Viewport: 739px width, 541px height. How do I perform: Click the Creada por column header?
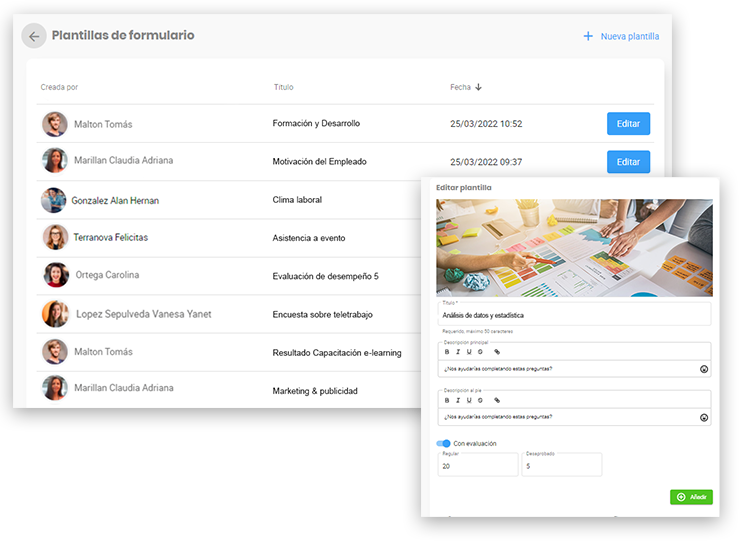coord(59,87)
